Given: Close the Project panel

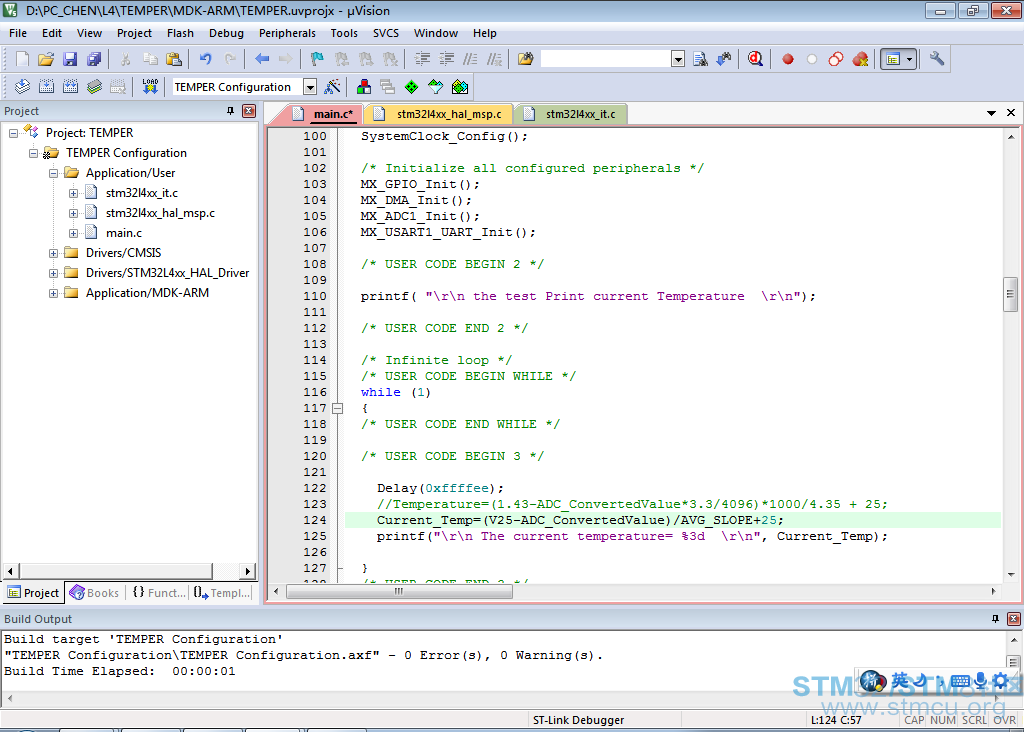Looking at the screenshot, I should [249, 111].
